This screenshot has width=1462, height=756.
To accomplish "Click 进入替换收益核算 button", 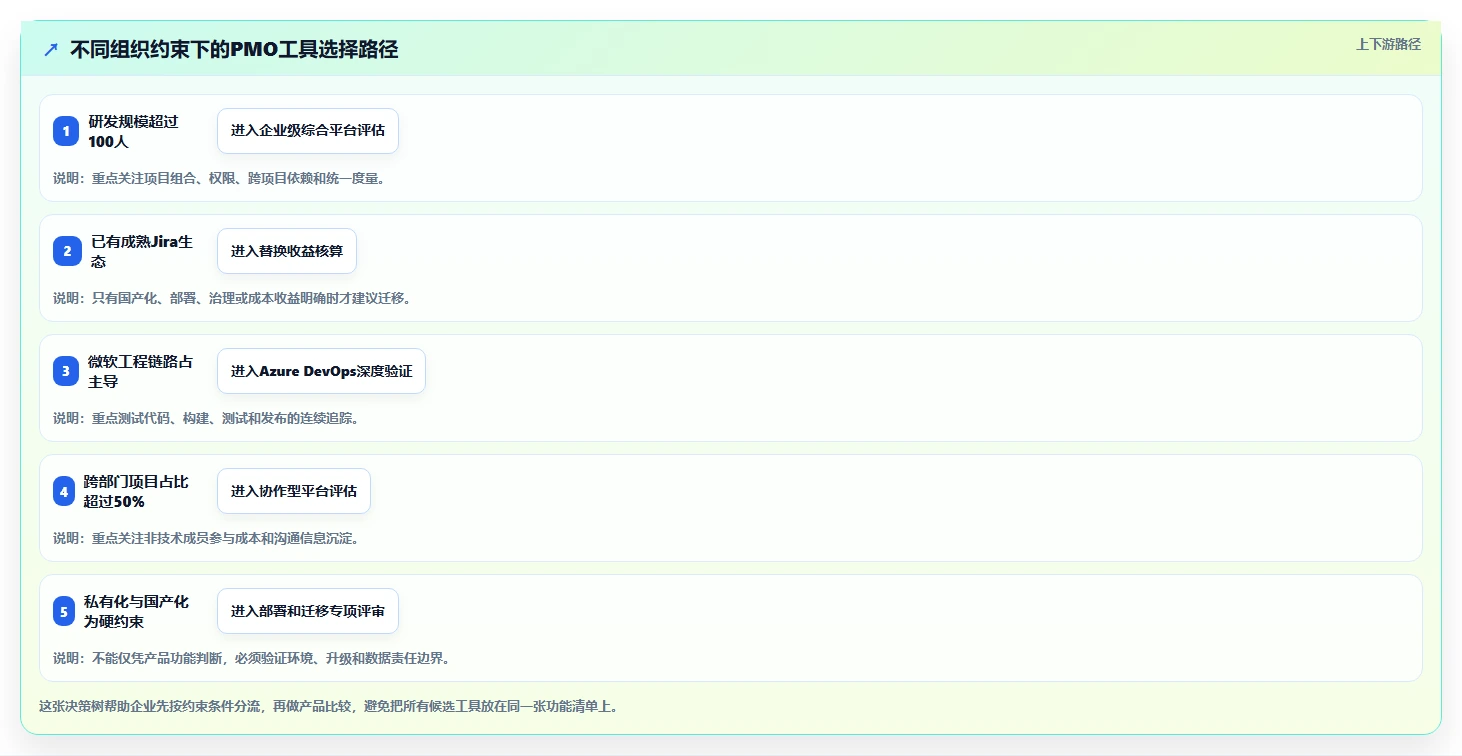I will coord(287,251).
